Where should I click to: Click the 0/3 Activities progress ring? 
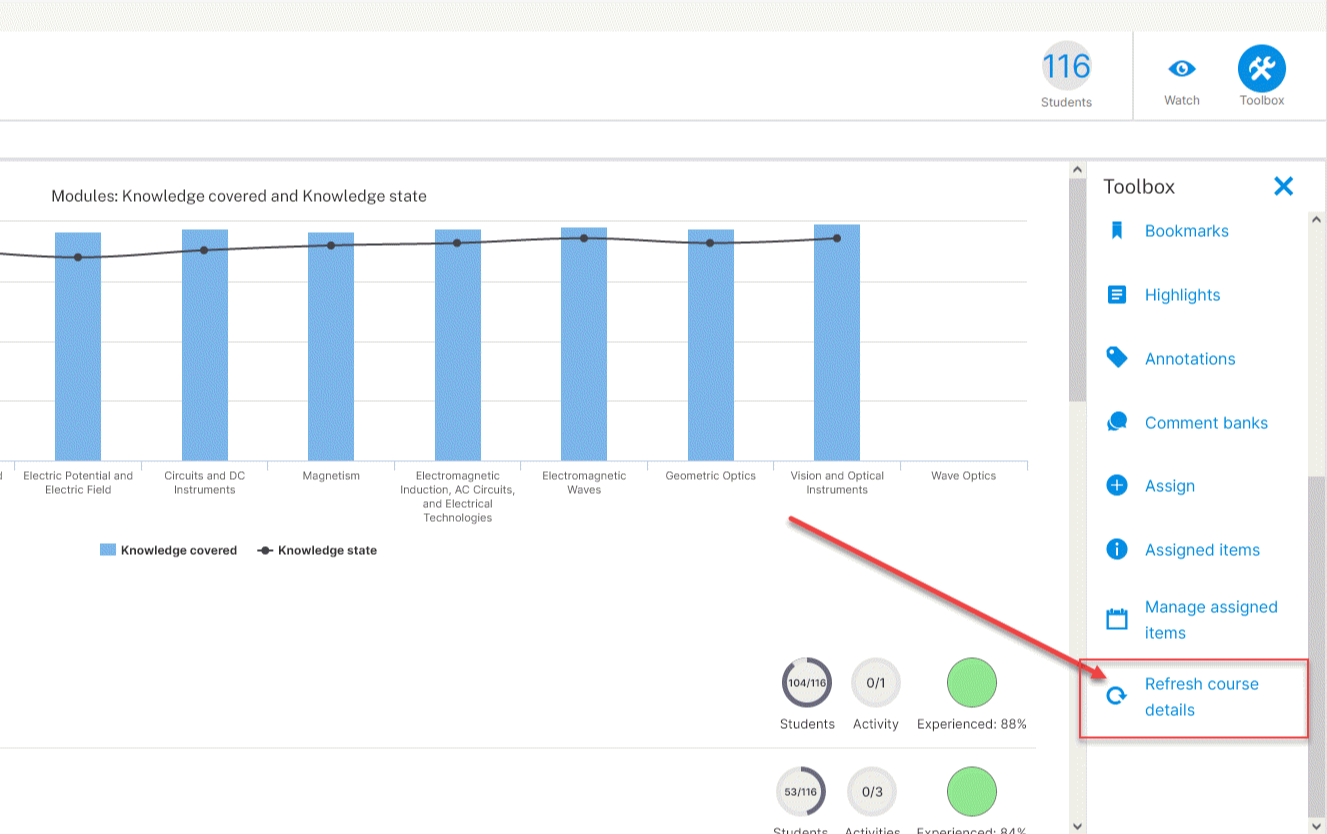pyautogui.click(x=872, y=792)
